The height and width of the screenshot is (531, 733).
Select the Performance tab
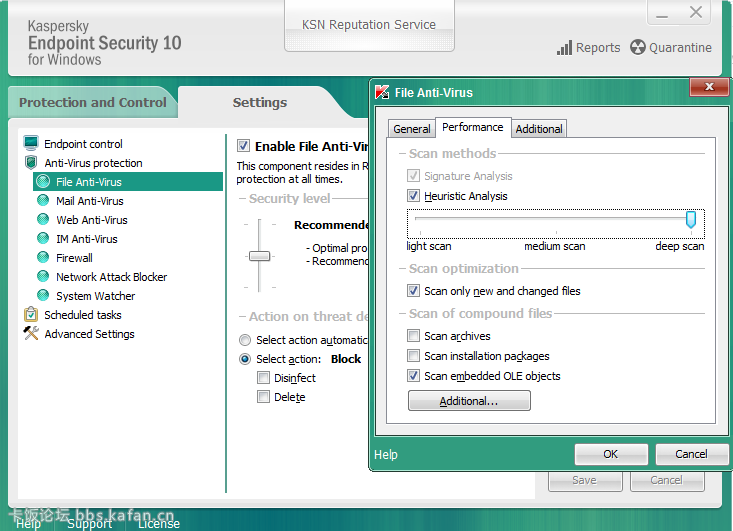[x=473, y=127]
